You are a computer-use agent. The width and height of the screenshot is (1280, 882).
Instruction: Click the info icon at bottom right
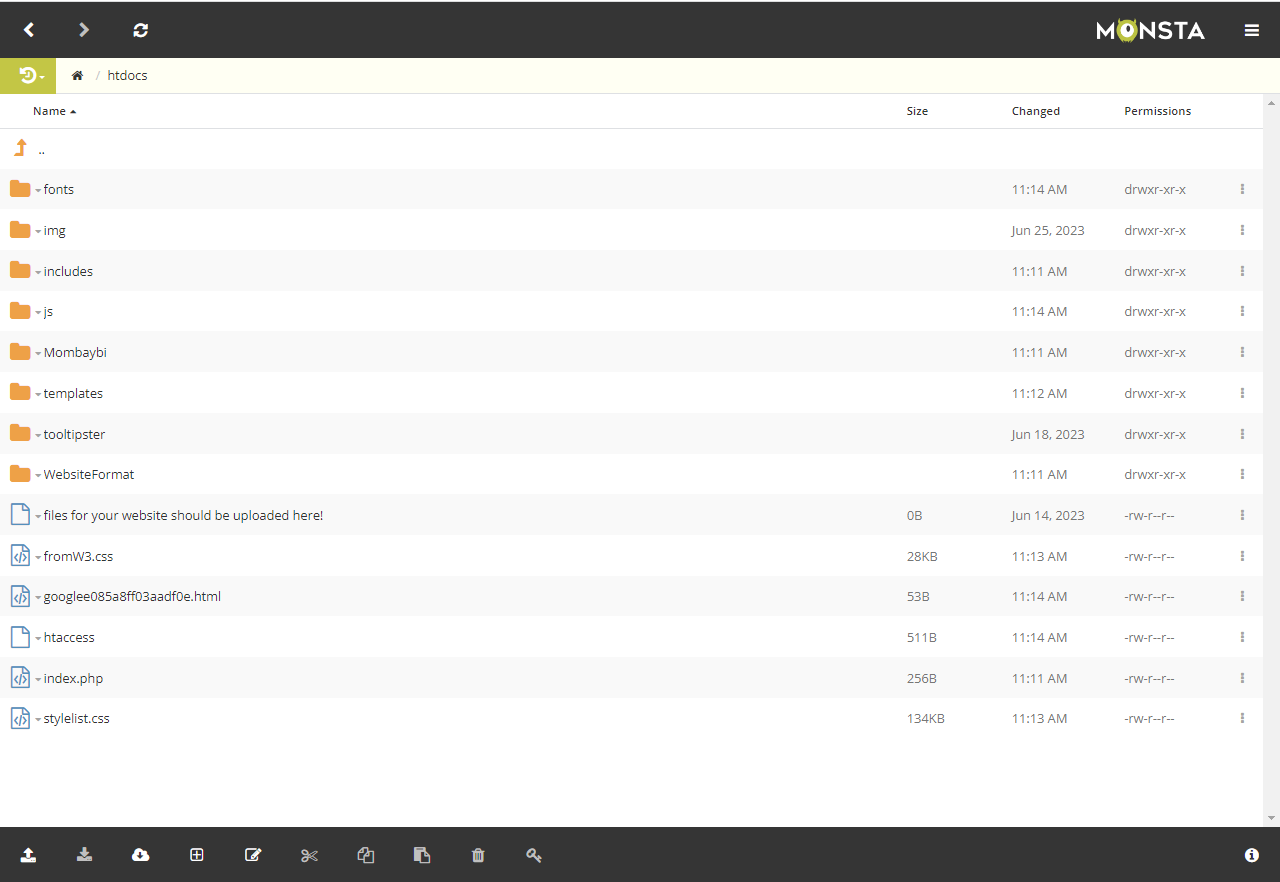click(x=1251, y=855)
